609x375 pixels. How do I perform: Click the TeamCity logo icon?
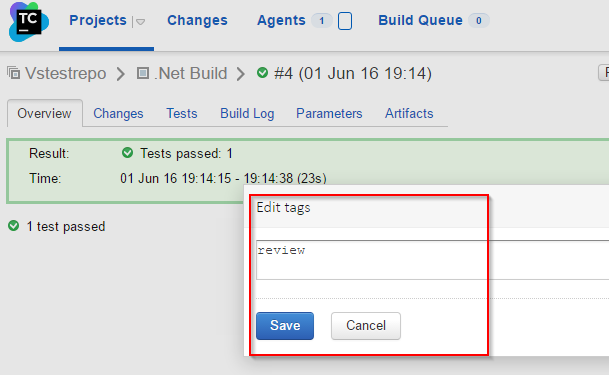(29, 22)
